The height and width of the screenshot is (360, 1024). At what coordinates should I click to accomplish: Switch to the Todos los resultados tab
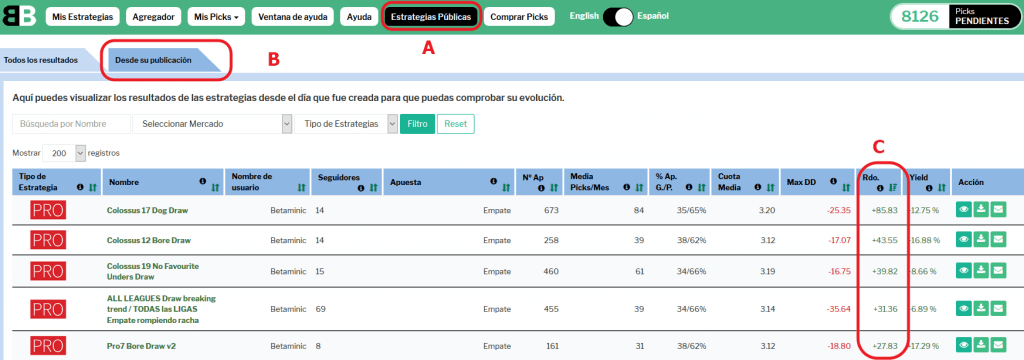[x=41, y=59]
